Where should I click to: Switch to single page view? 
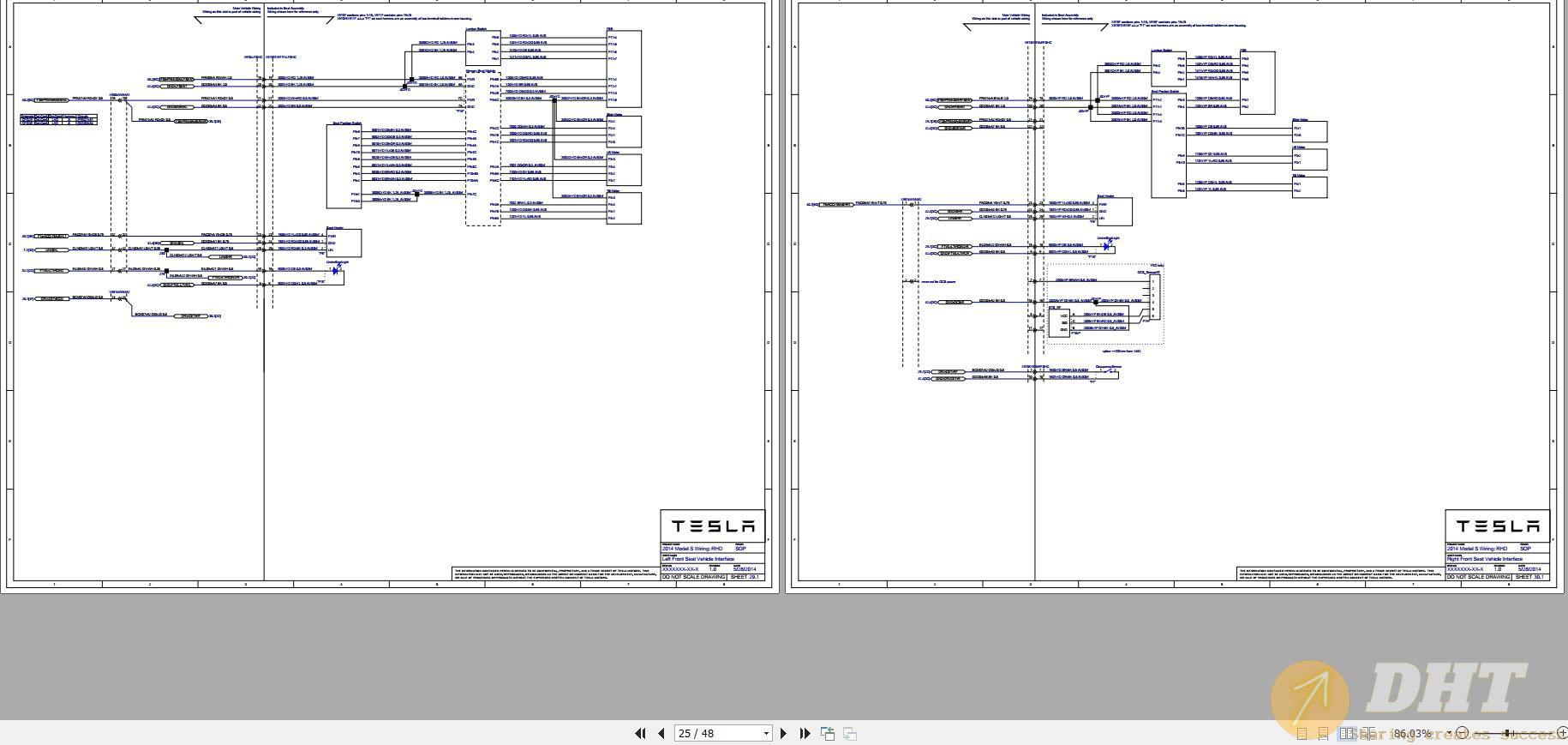click(x=1302, y=734)
